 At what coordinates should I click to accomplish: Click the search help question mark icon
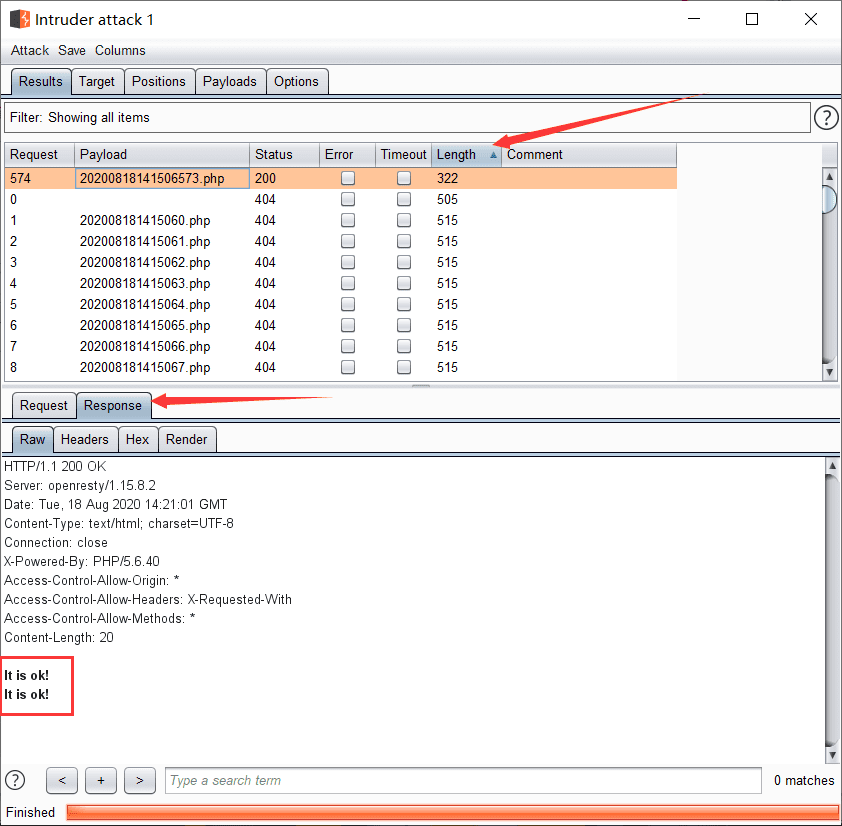coord(15,780)
